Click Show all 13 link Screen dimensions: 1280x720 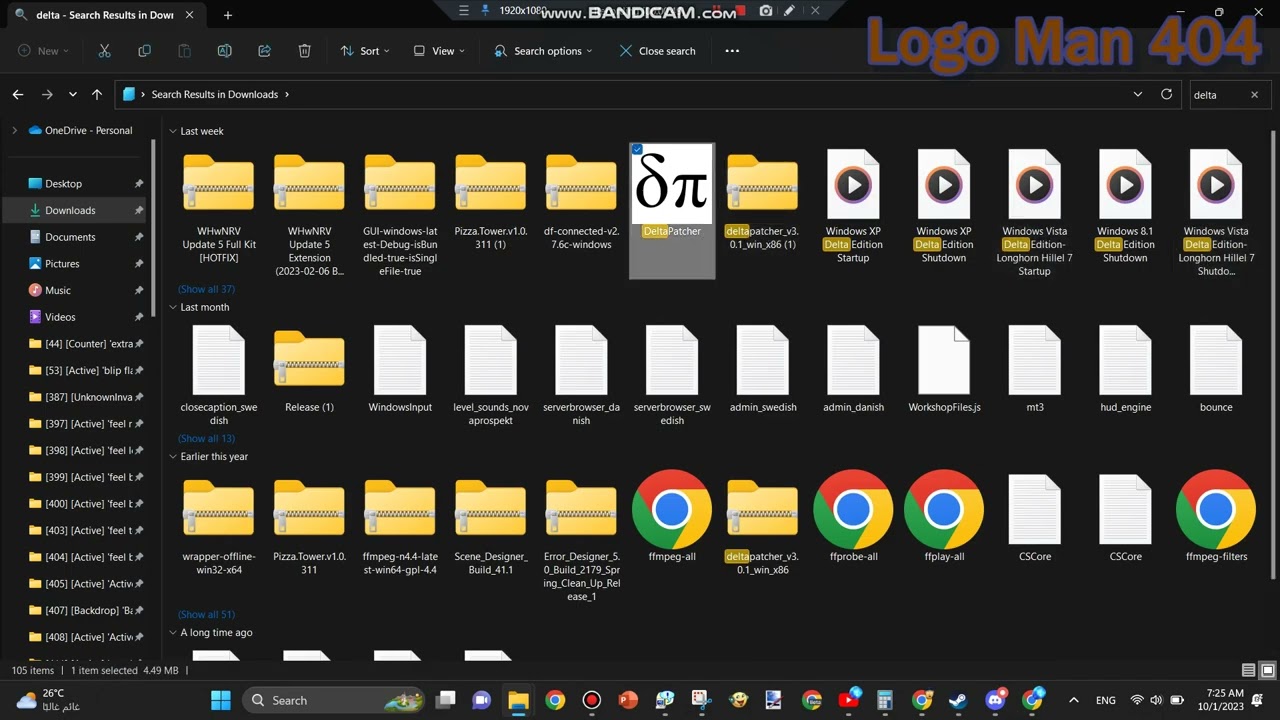coord(206,438)
